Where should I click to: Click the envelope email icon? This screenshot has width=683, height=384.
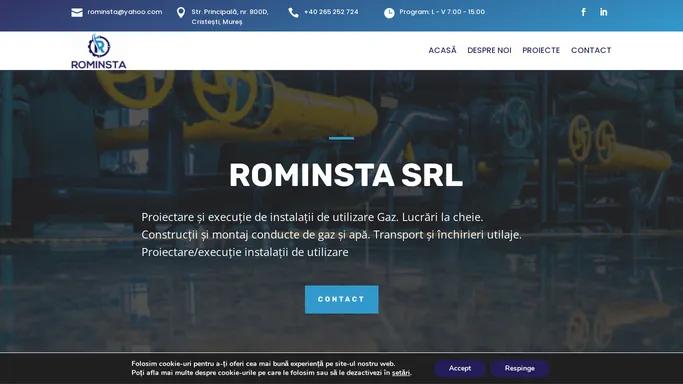coord(77,13)
